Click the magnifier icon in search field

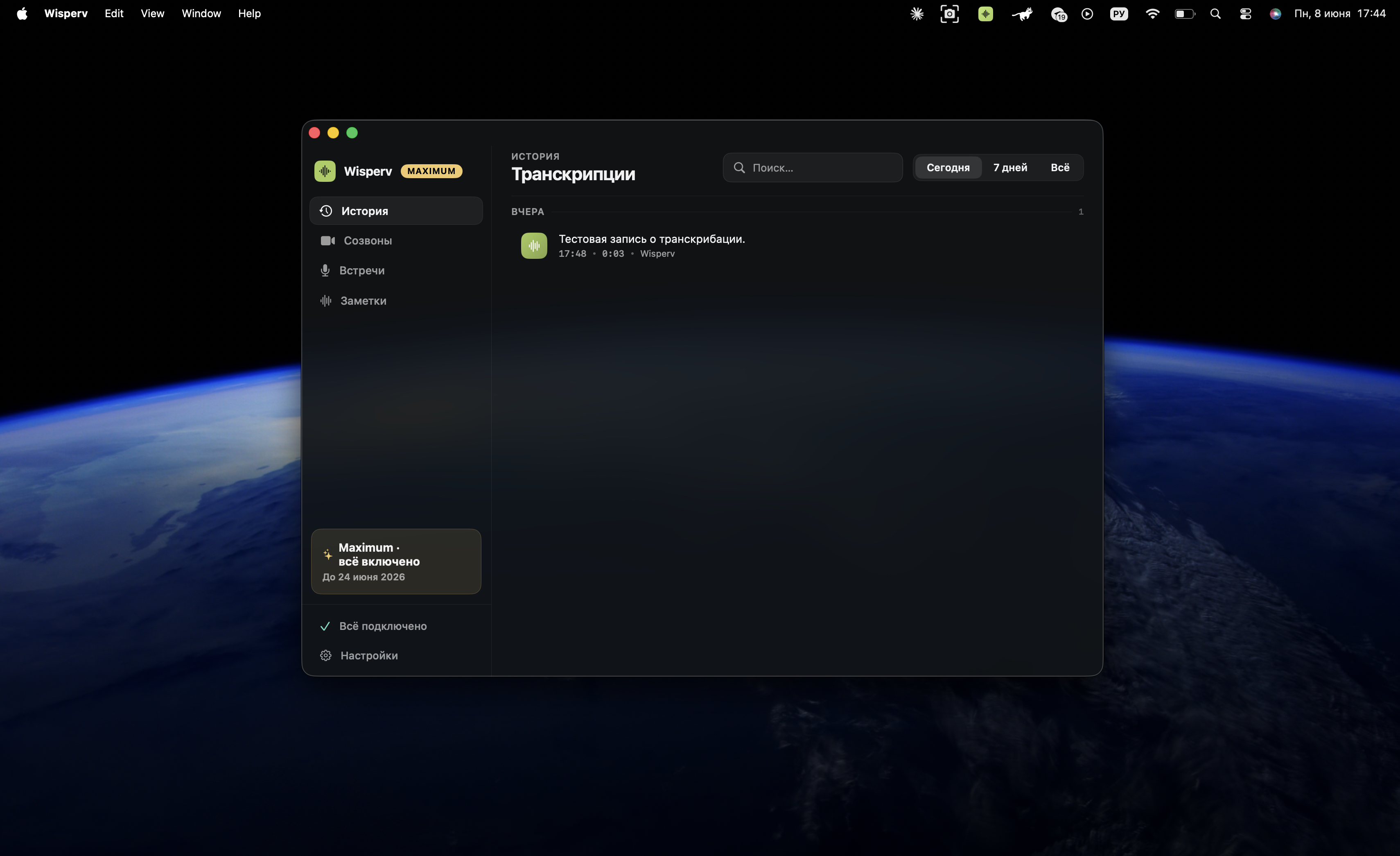tap(739, 168)
